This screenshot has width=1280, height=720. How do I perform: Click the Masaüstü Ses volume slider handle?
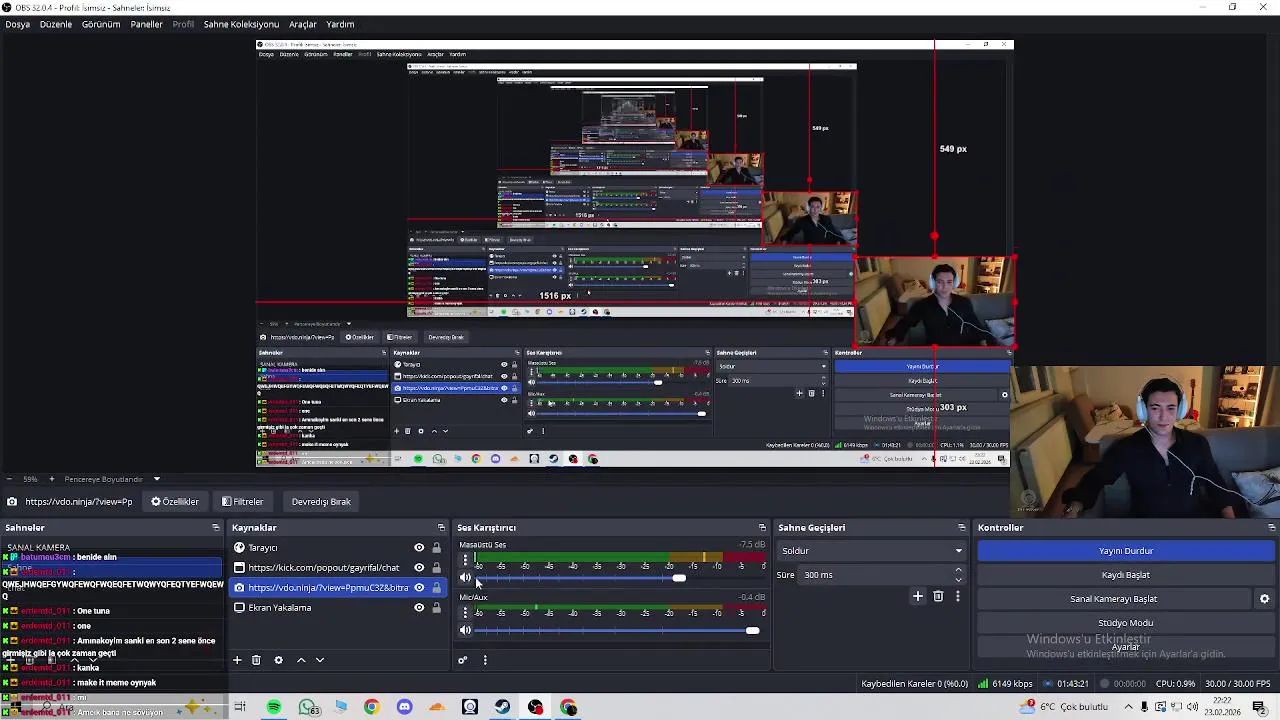tap(679, 578)
